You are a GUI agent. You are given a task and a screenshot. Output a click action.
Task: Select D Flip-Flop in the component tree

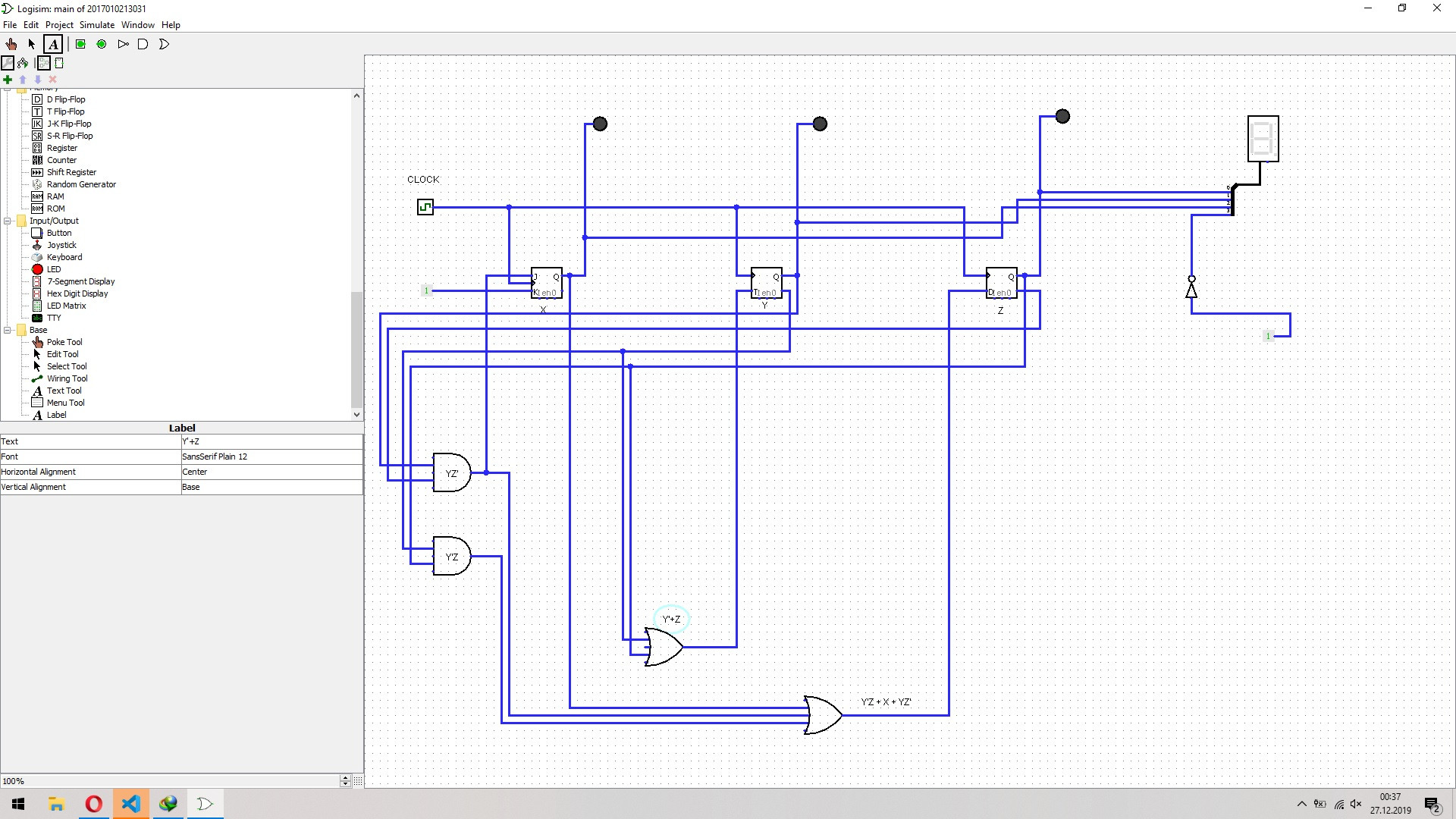(x=66, y=99)
